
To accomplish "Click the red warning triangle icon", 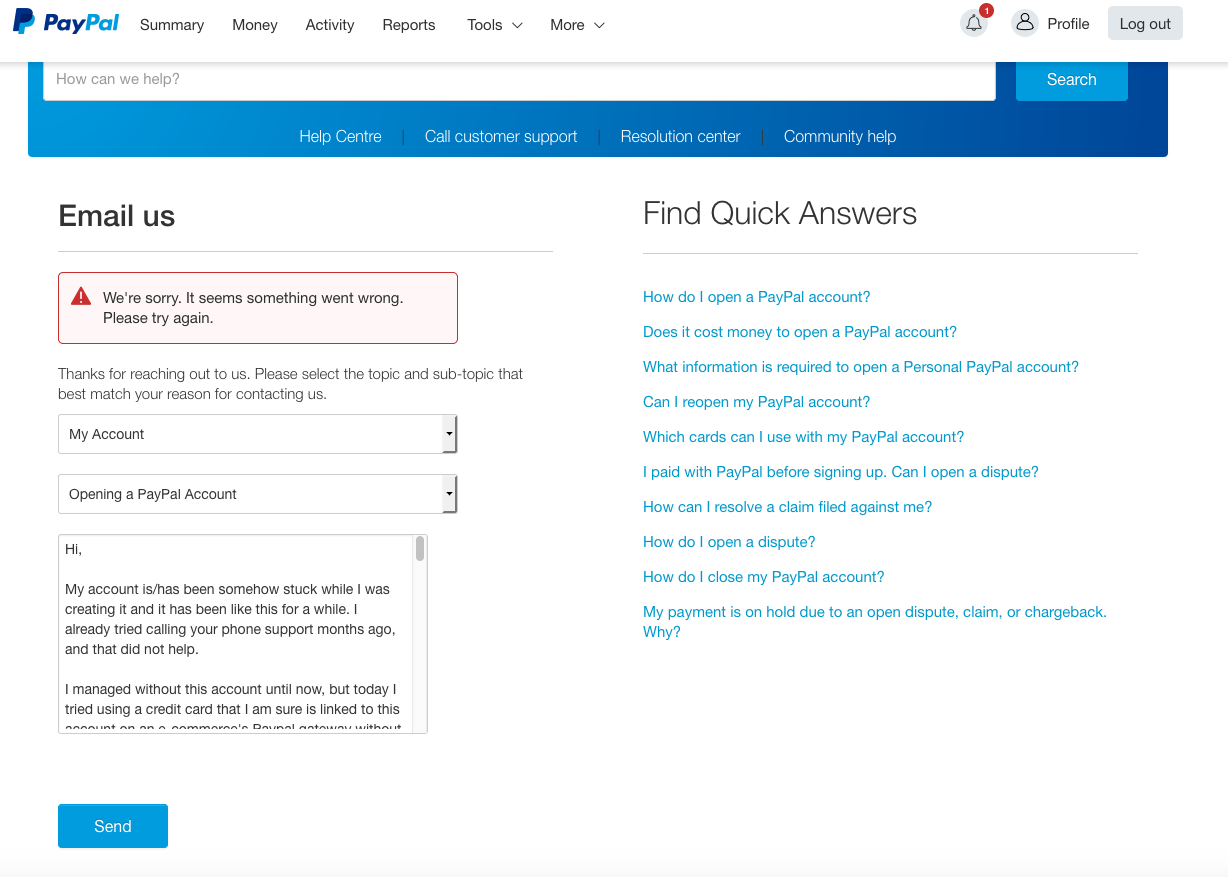I will [x=81, y=297].
